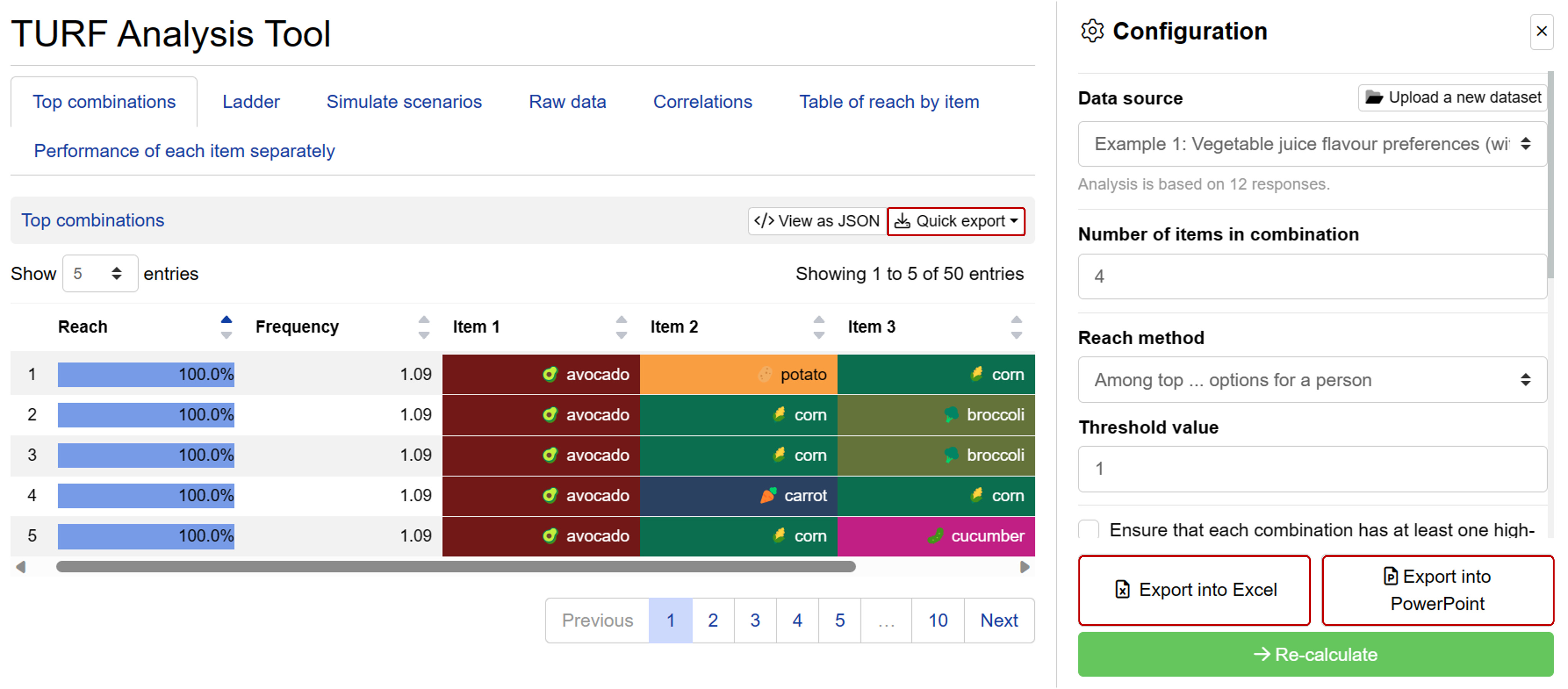The height and width of the screenshot is (689, 1568).
Task: Sort table by Reach column arrows
Action: (226, 327)
